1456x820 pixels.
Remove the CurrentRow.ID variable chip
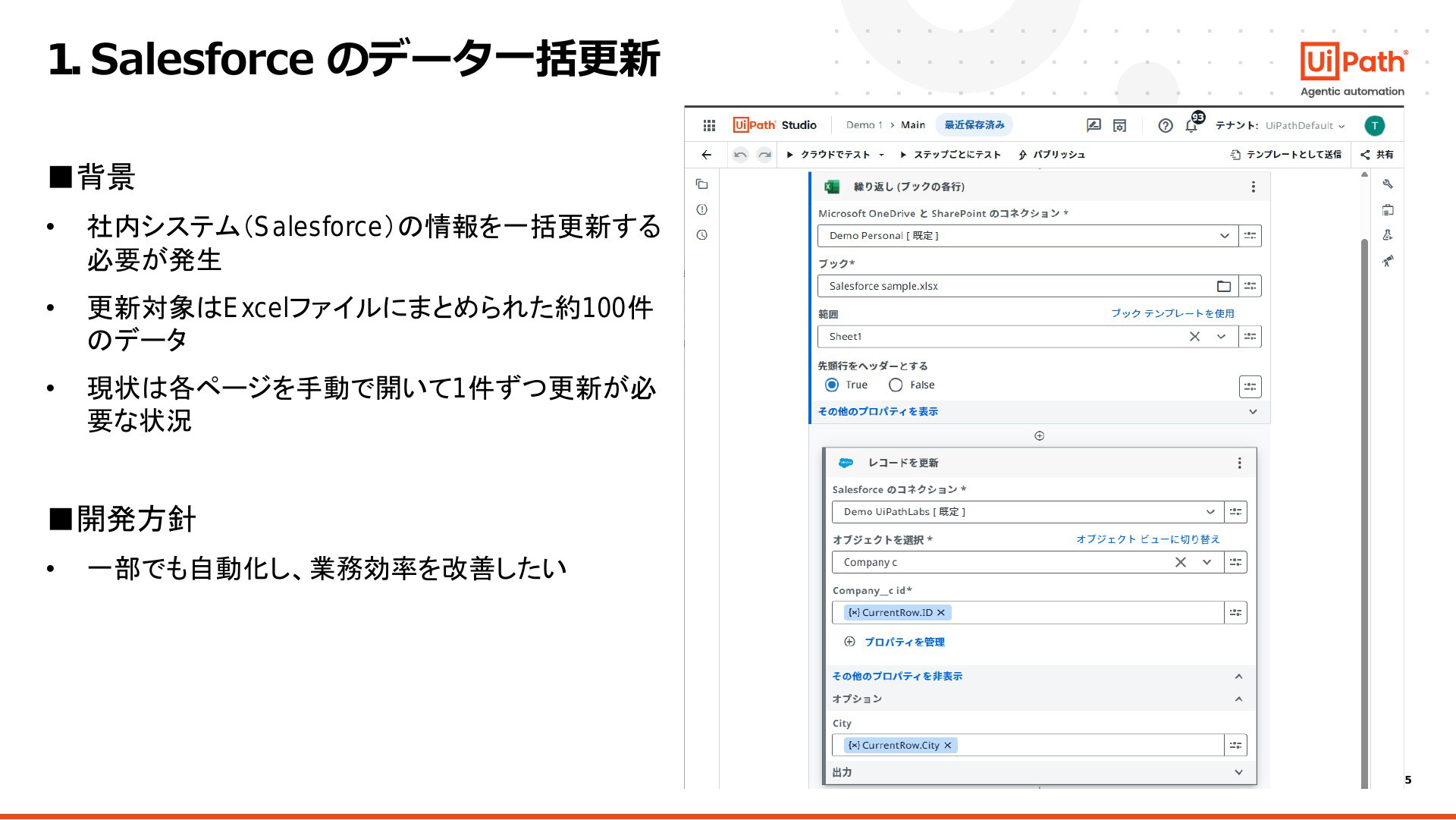point(941,613)
